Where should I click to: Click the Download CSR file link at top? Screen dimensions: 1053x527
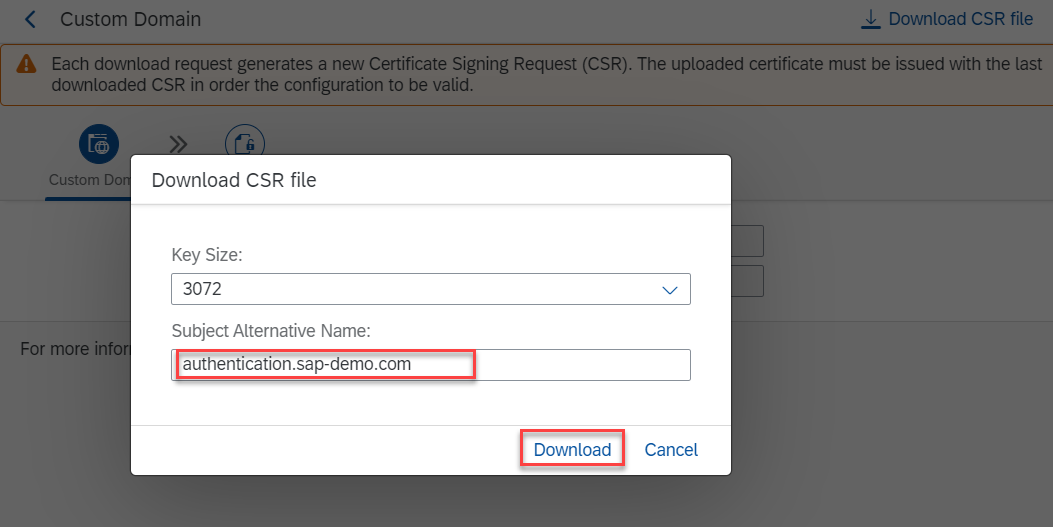(947, 19)
